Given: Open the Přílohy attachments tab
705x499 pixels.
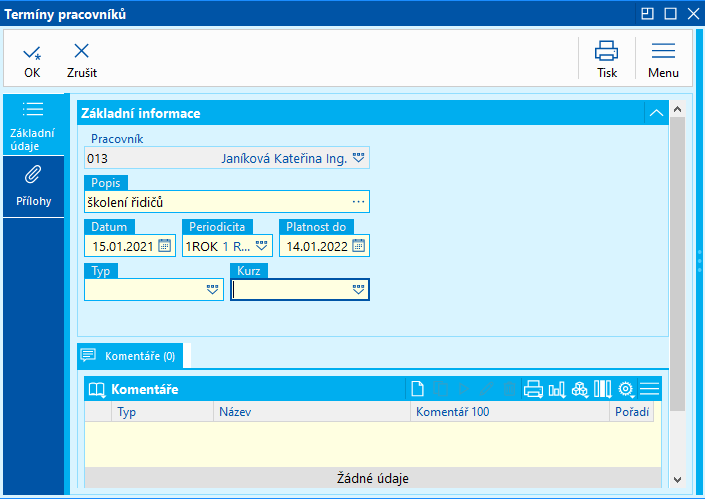Looking at the screenshot, I should [x=33, y=187].
